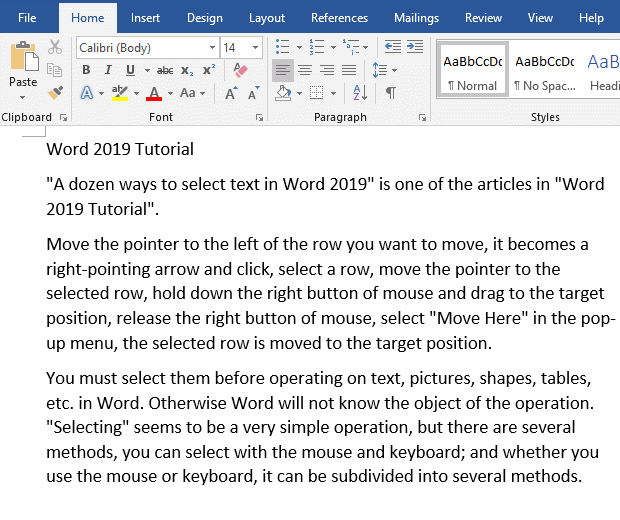Toggle Italic formatting
This screenshot has width=620, height=520.
click(108, 70)
